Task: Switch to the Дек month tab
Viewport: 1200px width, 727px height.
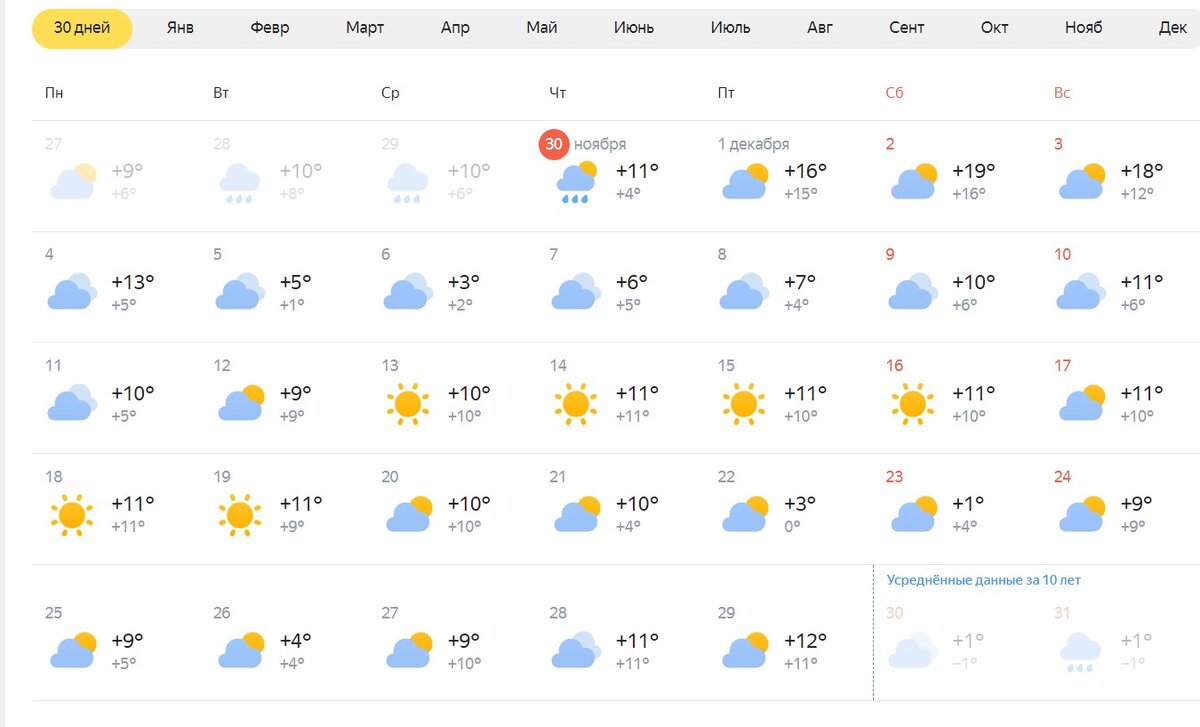Action: (x=1173, y=28)
